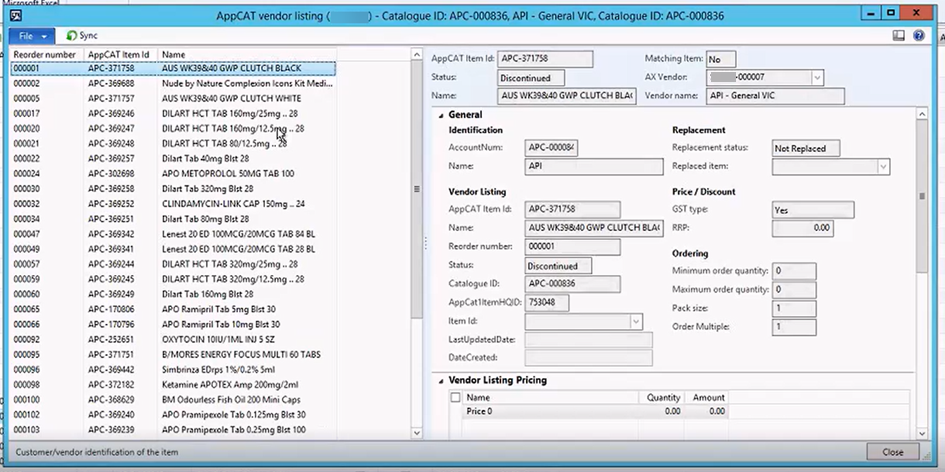Click the Minimum order quantity field
Screen dimensions: 945x472
(x=794, y=271)
